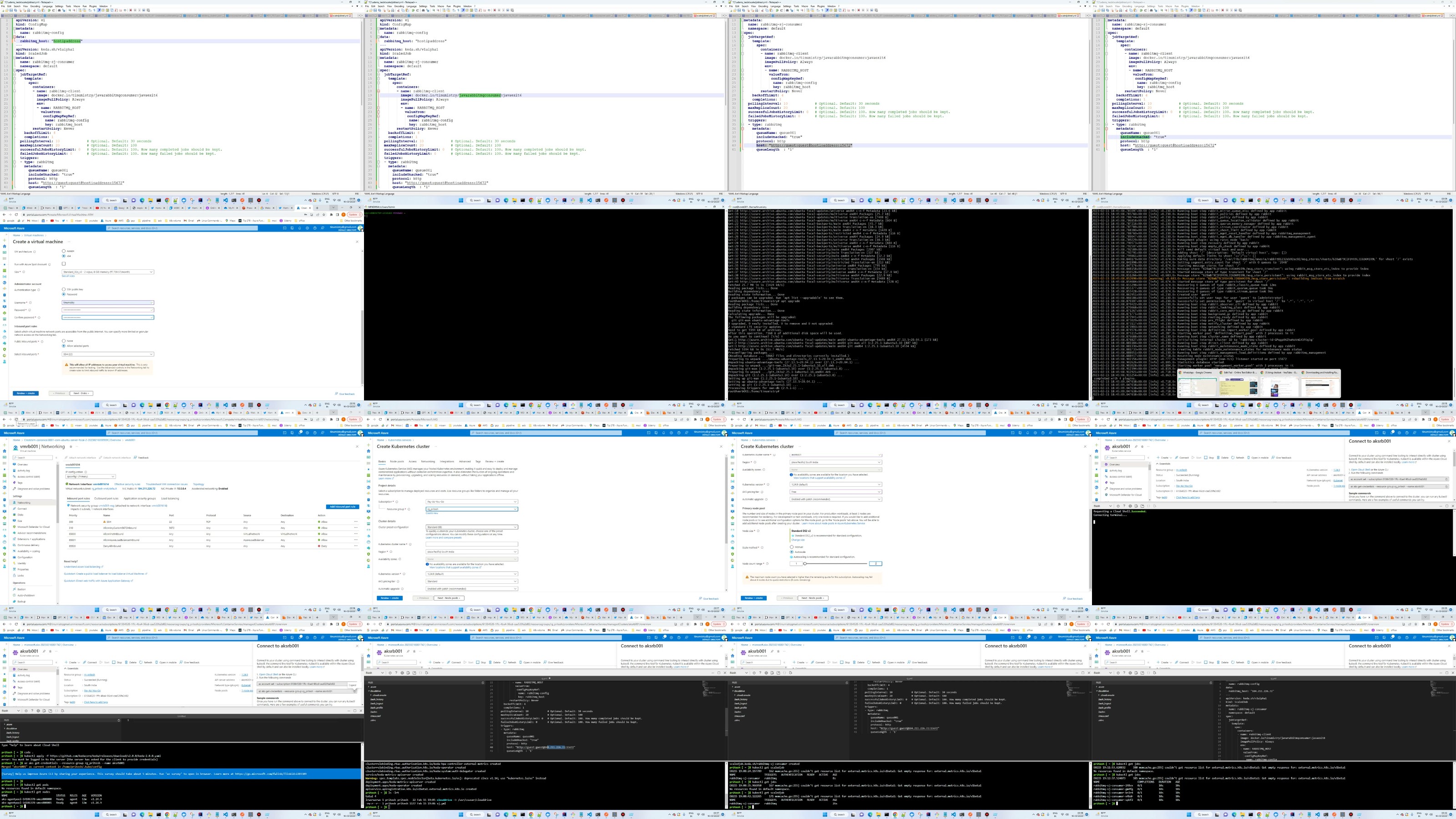Select Arm64 VM architecture option

click(x=64, y=251)
